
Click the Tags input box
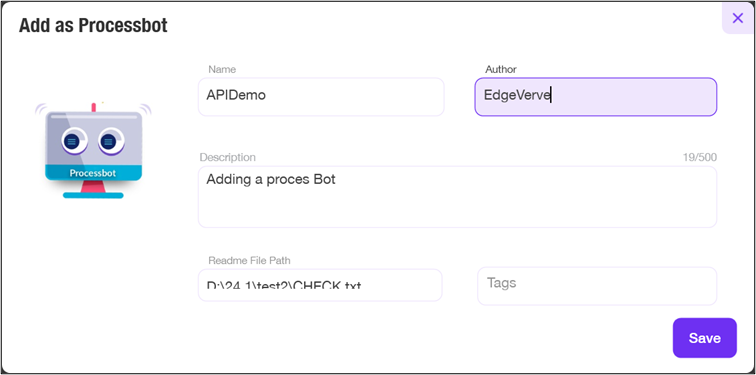pos(597,286)
